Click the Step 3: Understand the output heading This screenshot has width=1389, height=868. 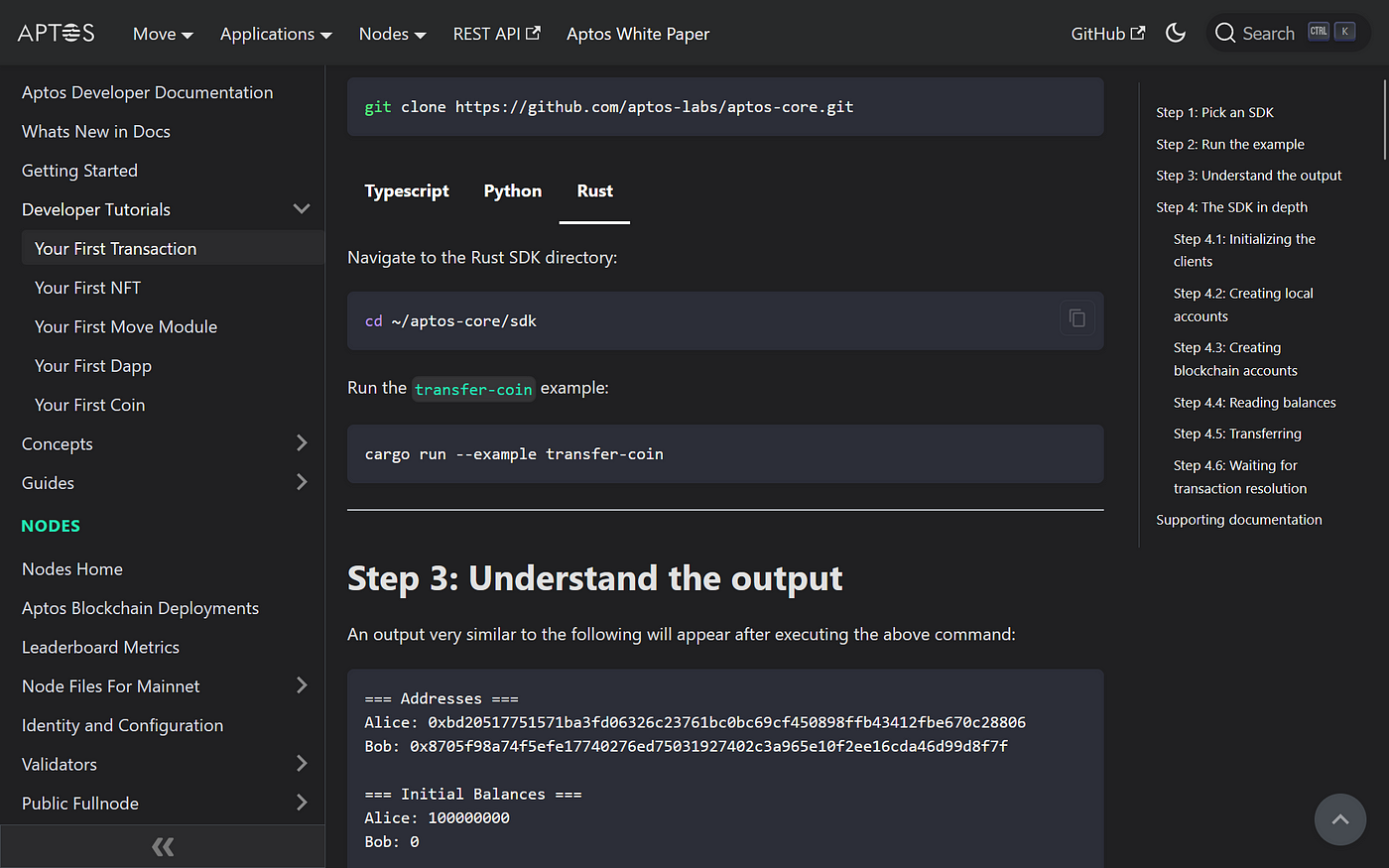[x=594, y=578]
